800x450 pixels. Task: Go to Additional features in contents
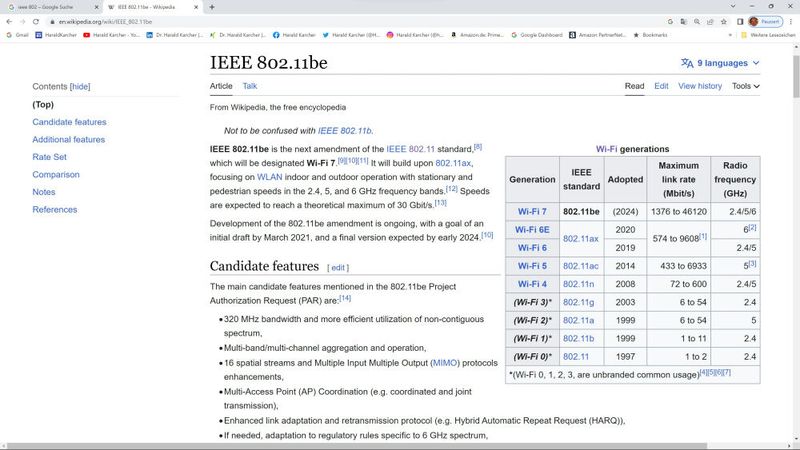tap(68, 139)
